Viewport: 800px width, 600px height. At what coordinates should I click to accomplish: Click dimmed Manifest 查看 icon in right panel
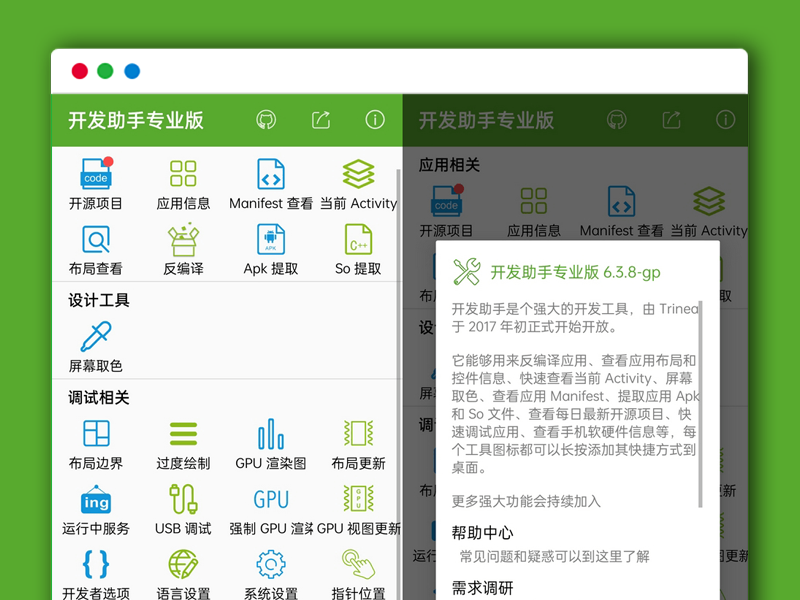(x=621, y=201)
